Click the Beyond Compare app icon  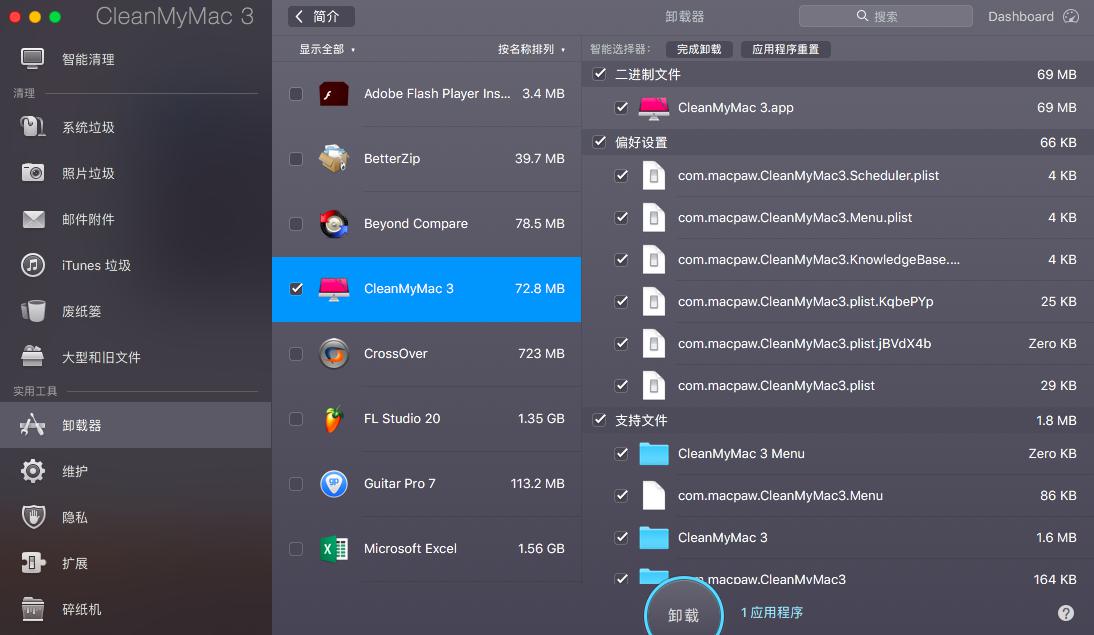[334, 223]
